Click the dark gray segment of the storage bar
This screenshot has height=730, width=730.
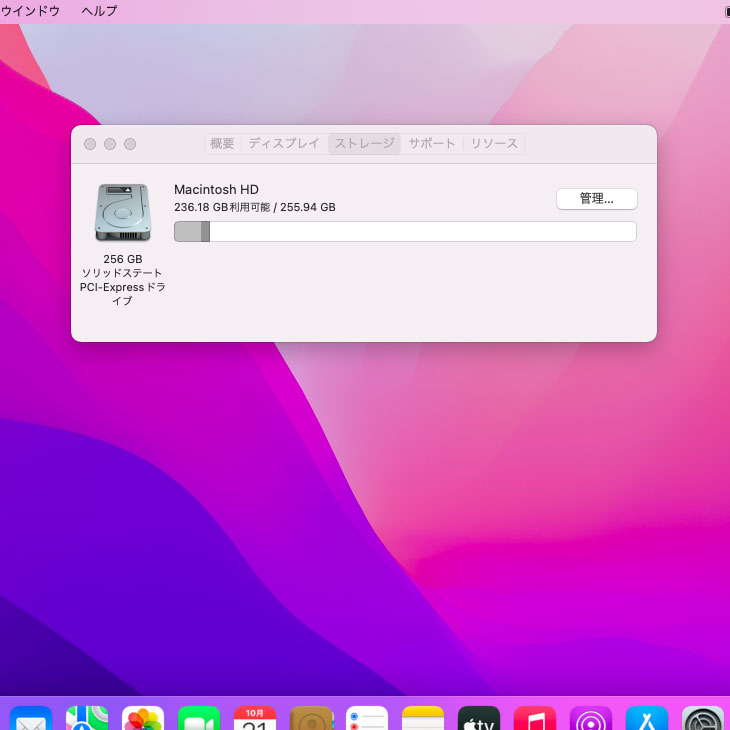click(x=205, y=231)
